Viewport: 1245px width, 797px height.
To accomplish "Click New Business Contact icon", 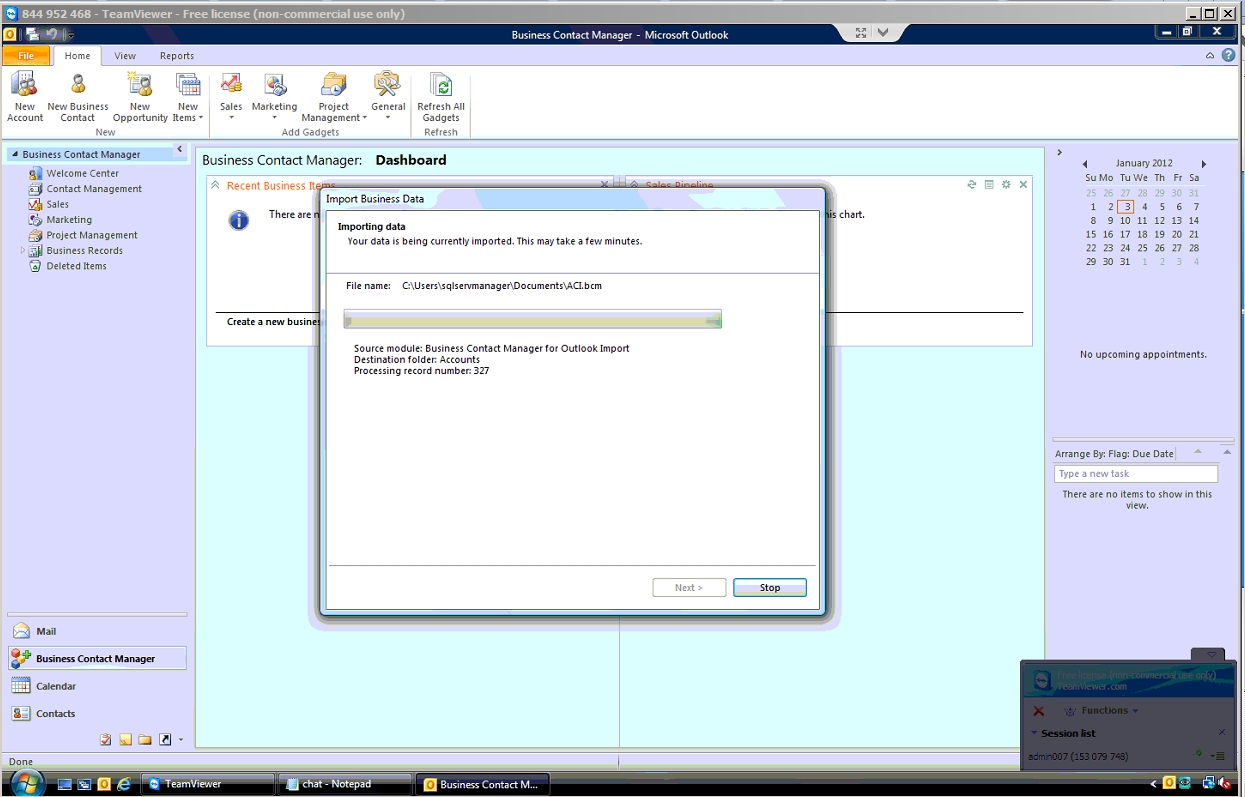I will (x=77, y=96).
